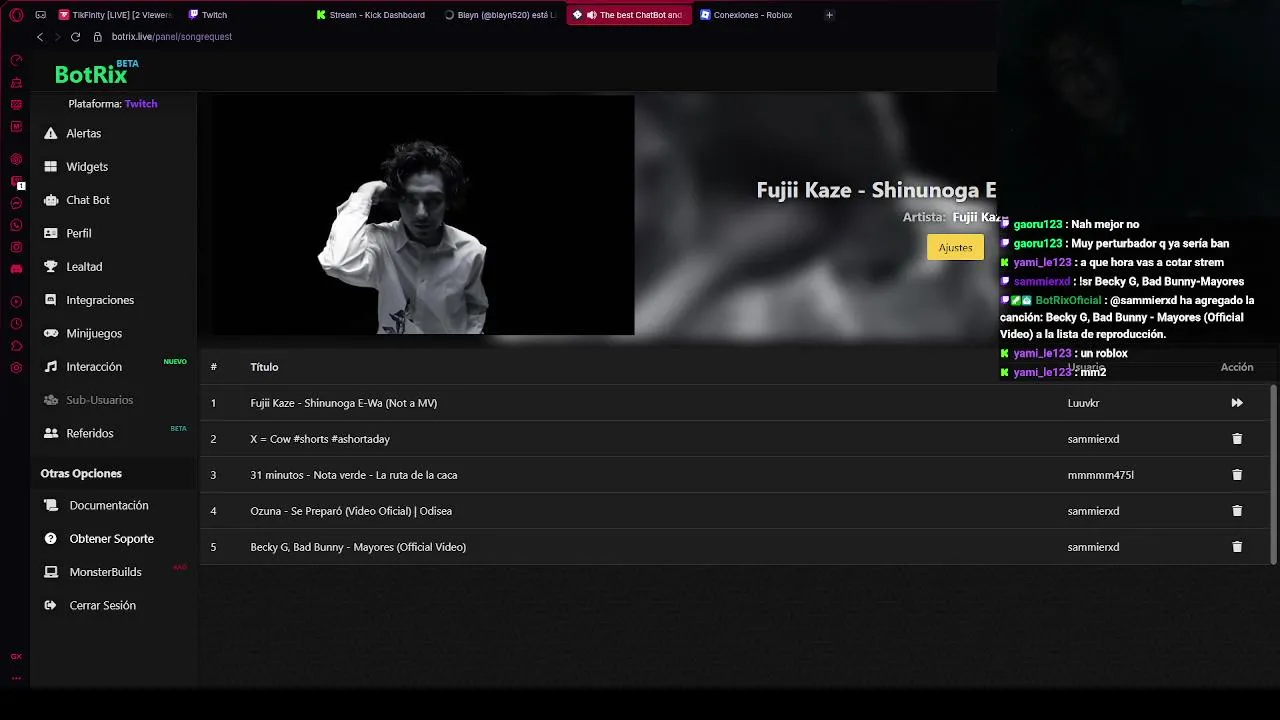Click the Acción column header
The width and height of the screenshot is (1280, 720).
(x=1237, y=367)
